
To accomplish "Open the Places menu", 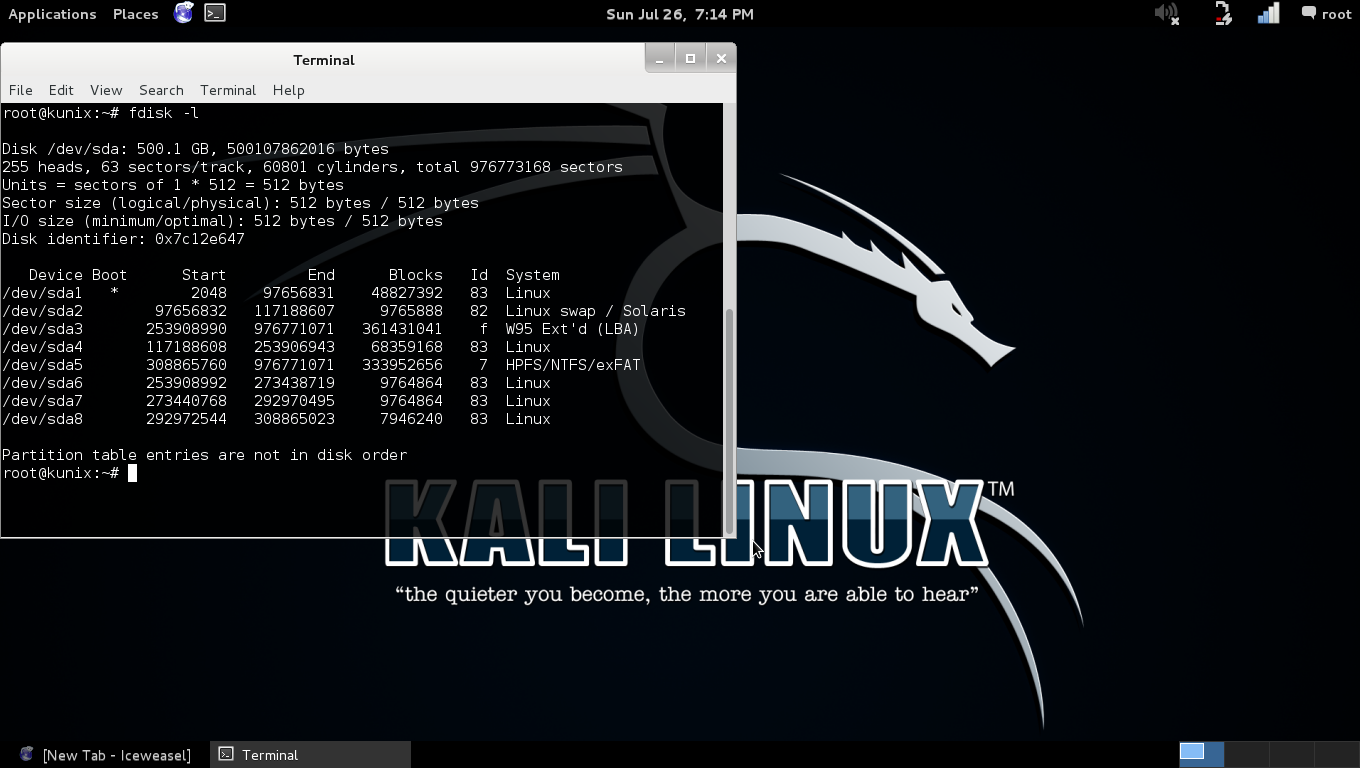I will tap(135, 14).
